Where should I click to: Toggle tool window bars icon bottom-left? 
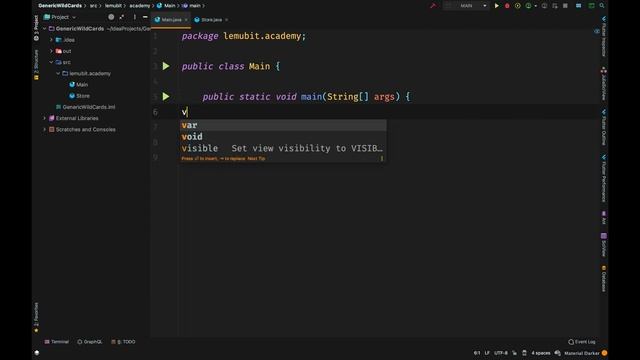point(37,353)
